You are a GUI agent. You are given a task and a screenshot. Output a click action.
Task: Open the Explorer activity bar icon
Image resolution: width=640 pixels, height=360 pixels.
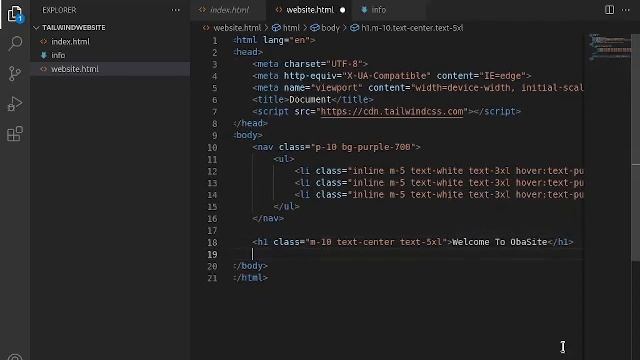(x=15, y=14)
